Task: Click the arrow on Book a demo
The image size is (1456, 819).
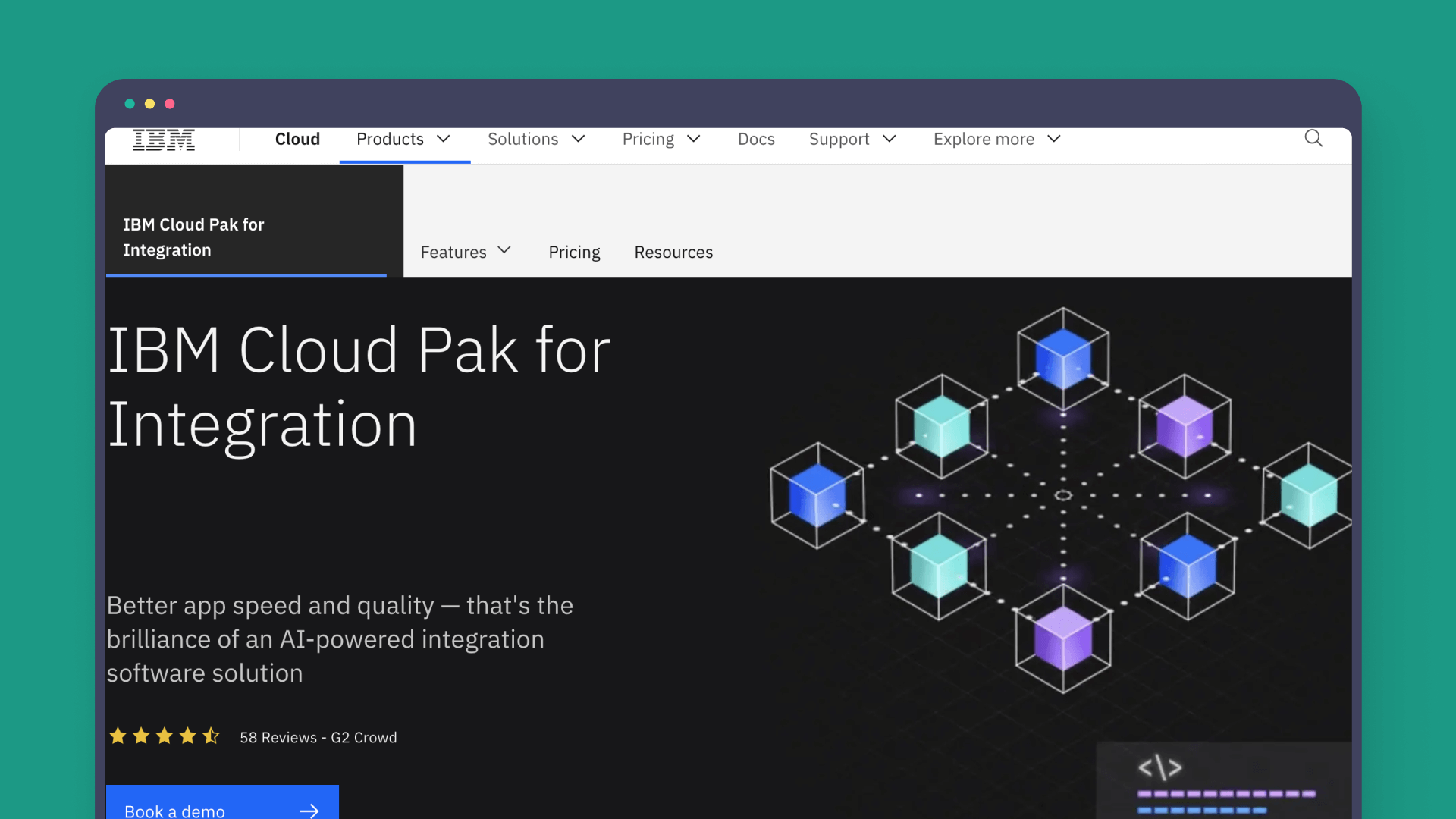Action: [x=309, y=811]
